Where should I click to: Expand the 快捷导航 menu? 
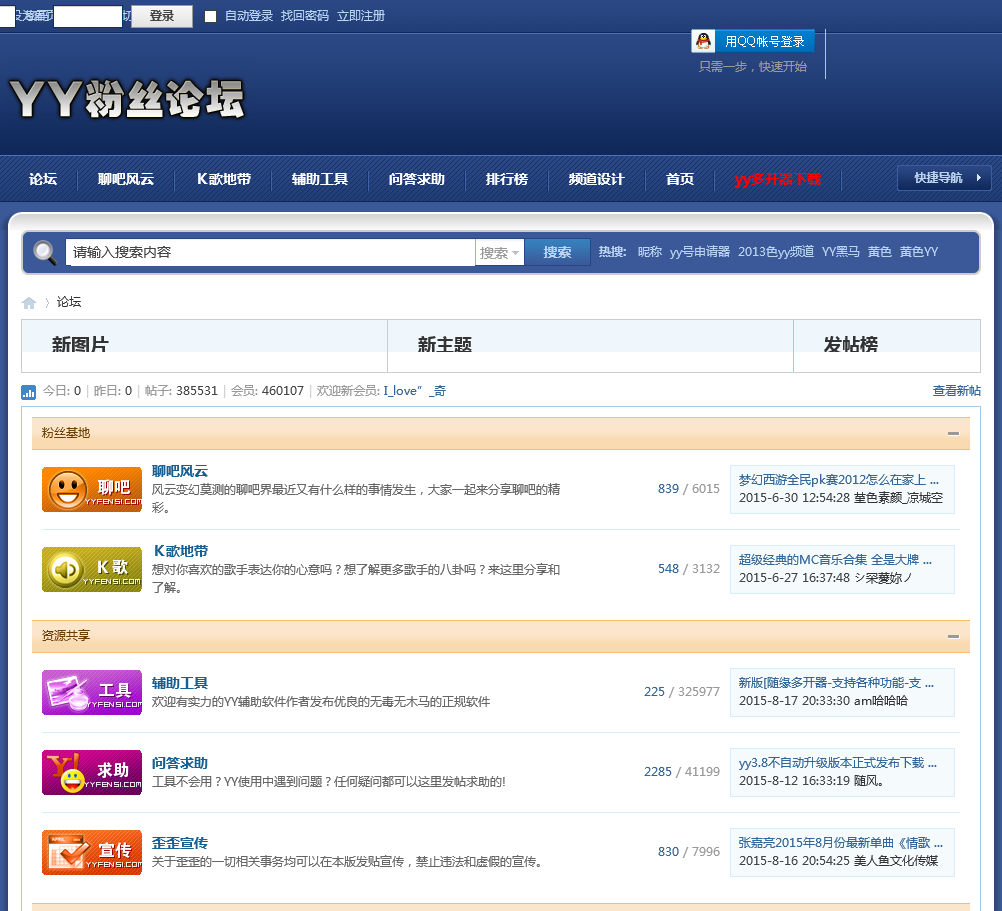point(944,178)
